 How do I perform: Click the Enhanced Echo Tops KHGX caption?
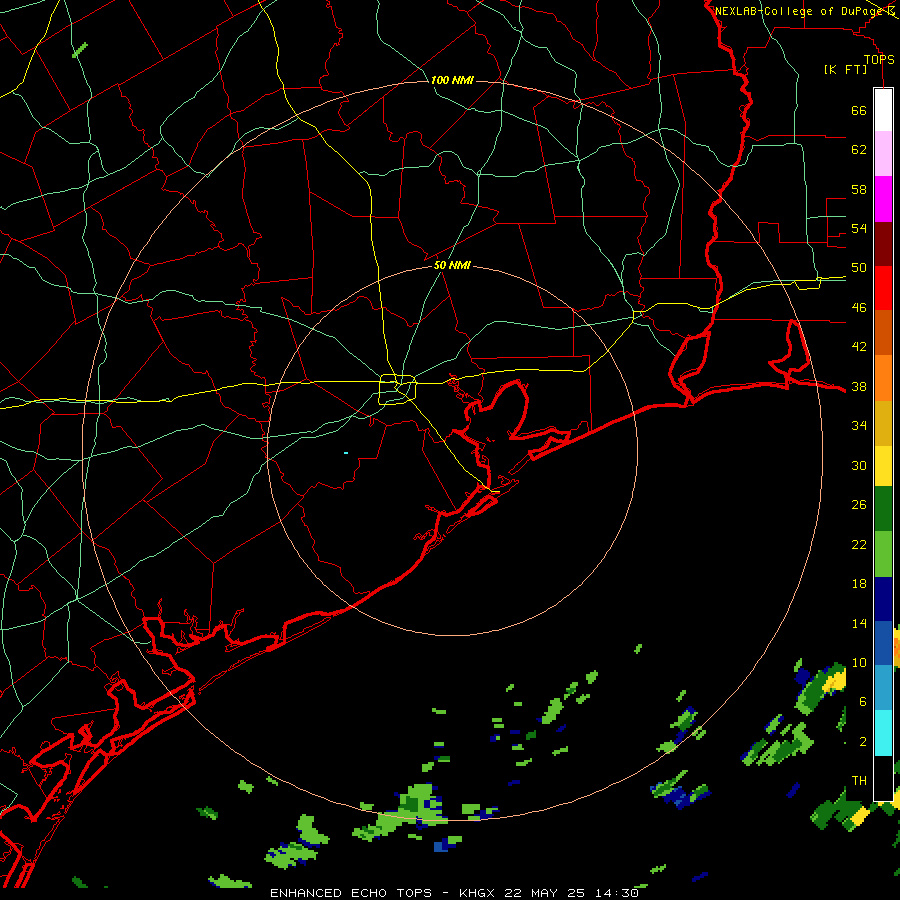point(454,893)
